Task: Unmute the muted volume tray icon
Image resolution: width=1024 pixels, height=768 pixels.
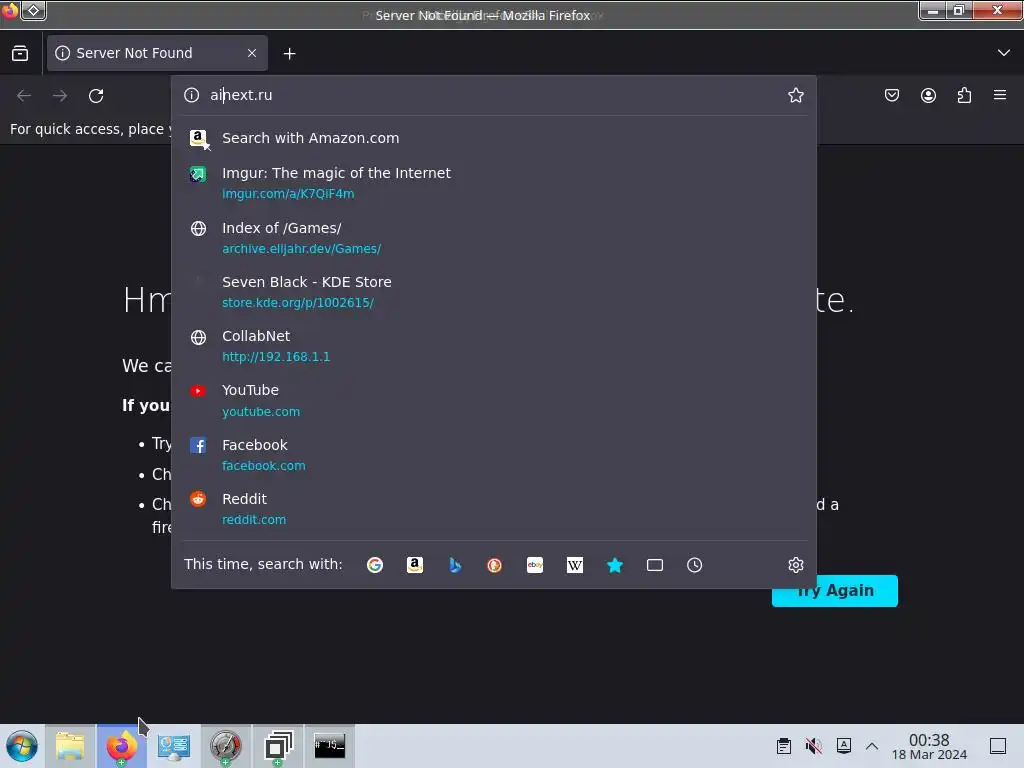Action: pos(814,746)
